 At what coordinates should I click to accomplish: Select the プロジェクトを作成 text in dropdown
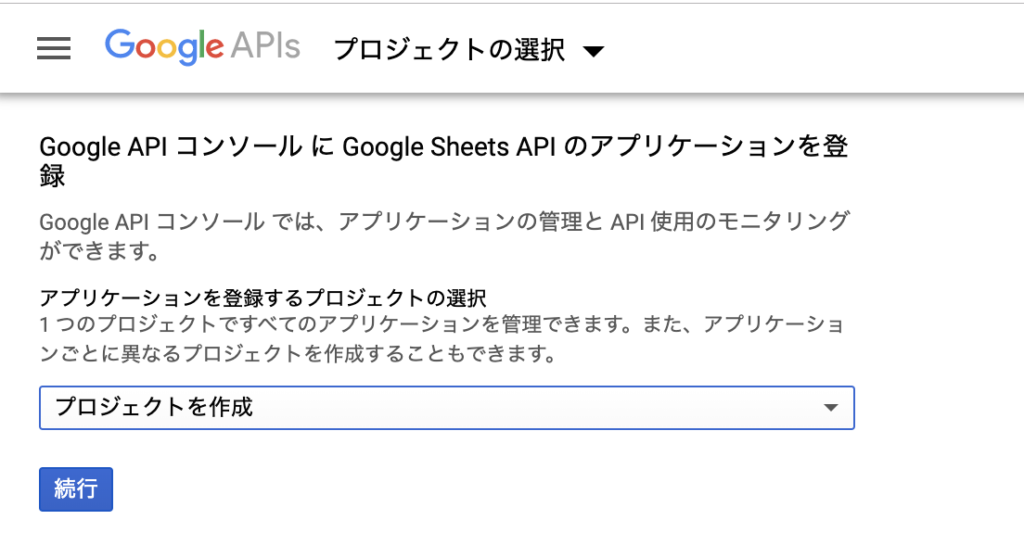pos(153,407)
